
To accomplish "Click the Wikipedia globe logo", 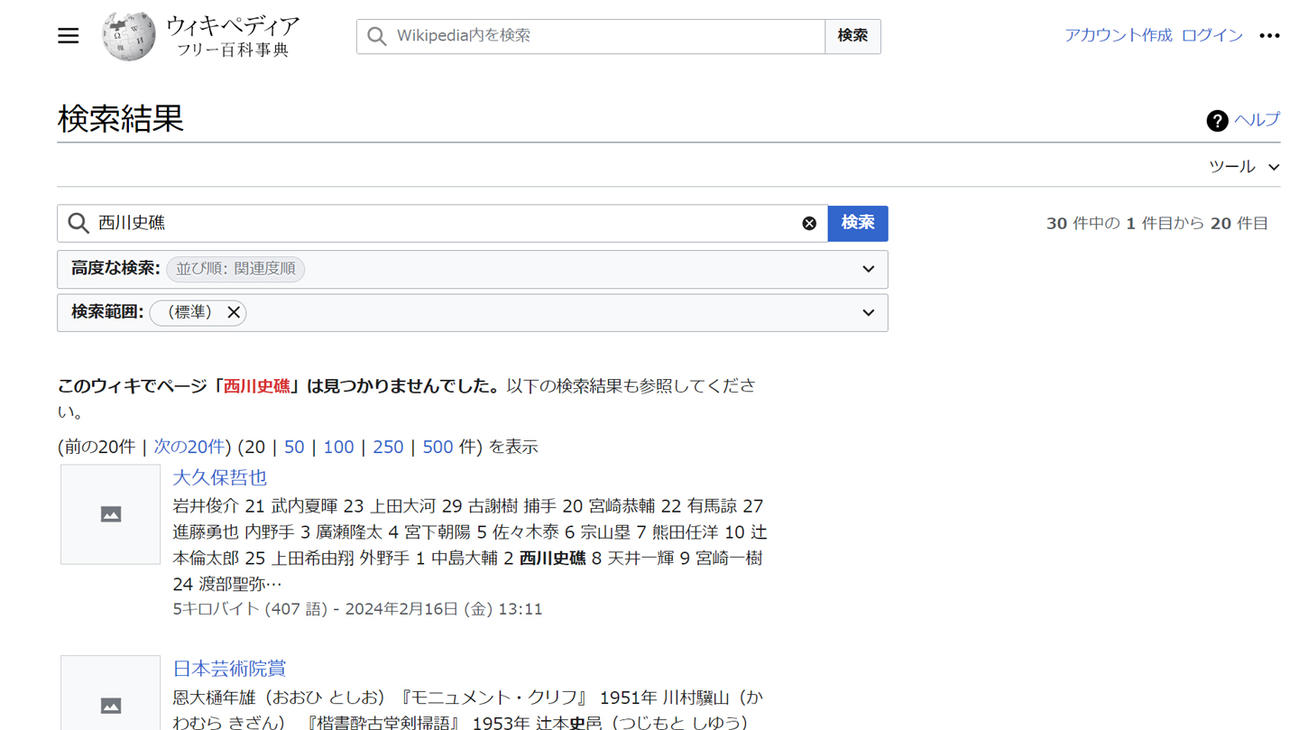I will 128,36.
